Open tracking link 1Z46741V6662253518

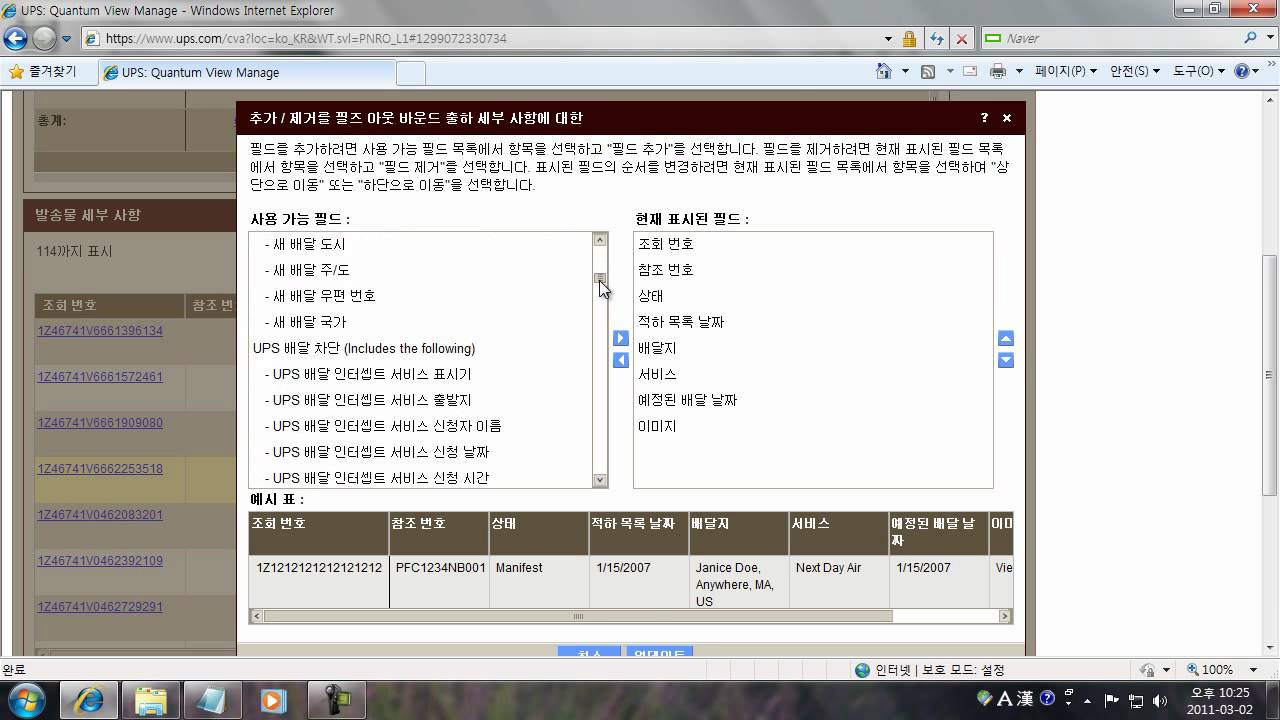[x=100, y=469]
